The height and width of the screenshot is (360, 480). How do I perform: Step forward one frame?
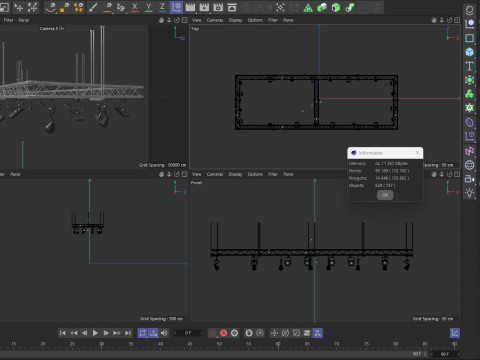click(x=106, y=333)
